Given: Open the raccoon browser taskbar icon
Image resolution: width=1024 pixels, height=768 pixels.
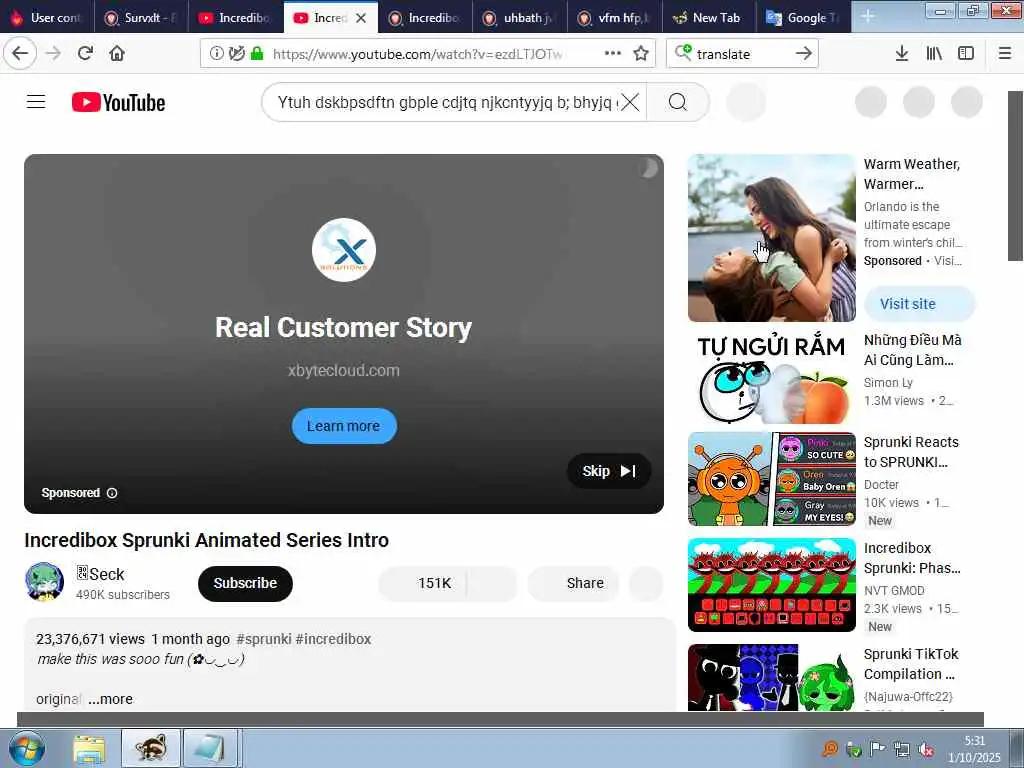Looking at the screenshot, I should tap(151, 748).
